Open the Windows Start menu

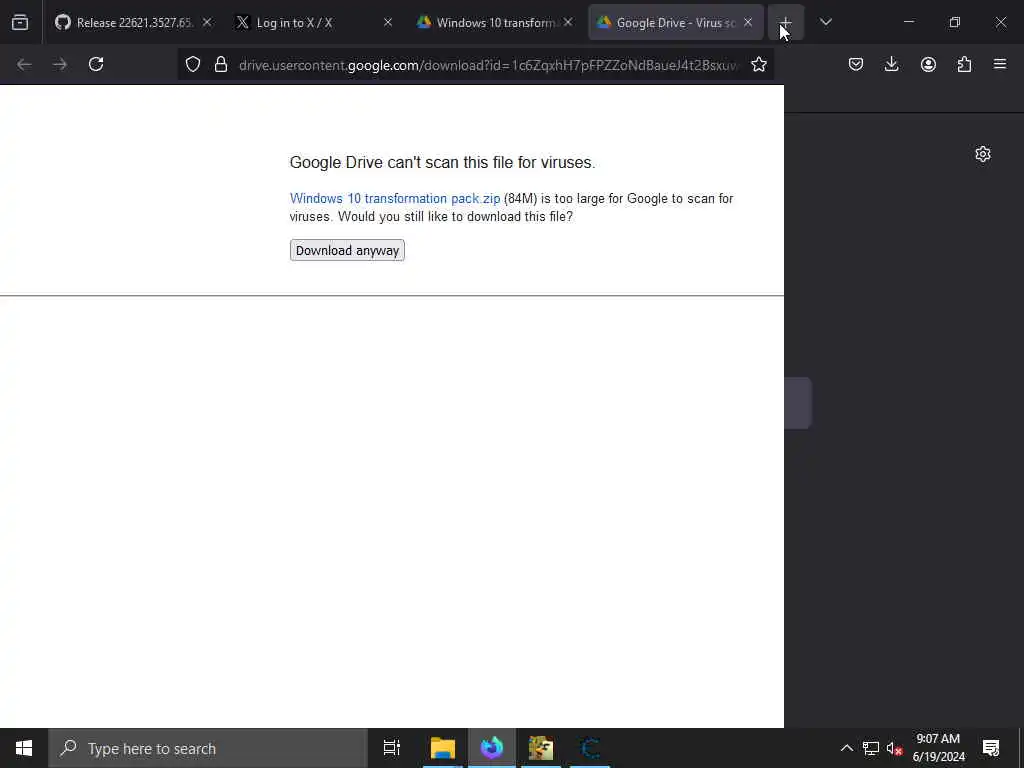tap(24, 748)
